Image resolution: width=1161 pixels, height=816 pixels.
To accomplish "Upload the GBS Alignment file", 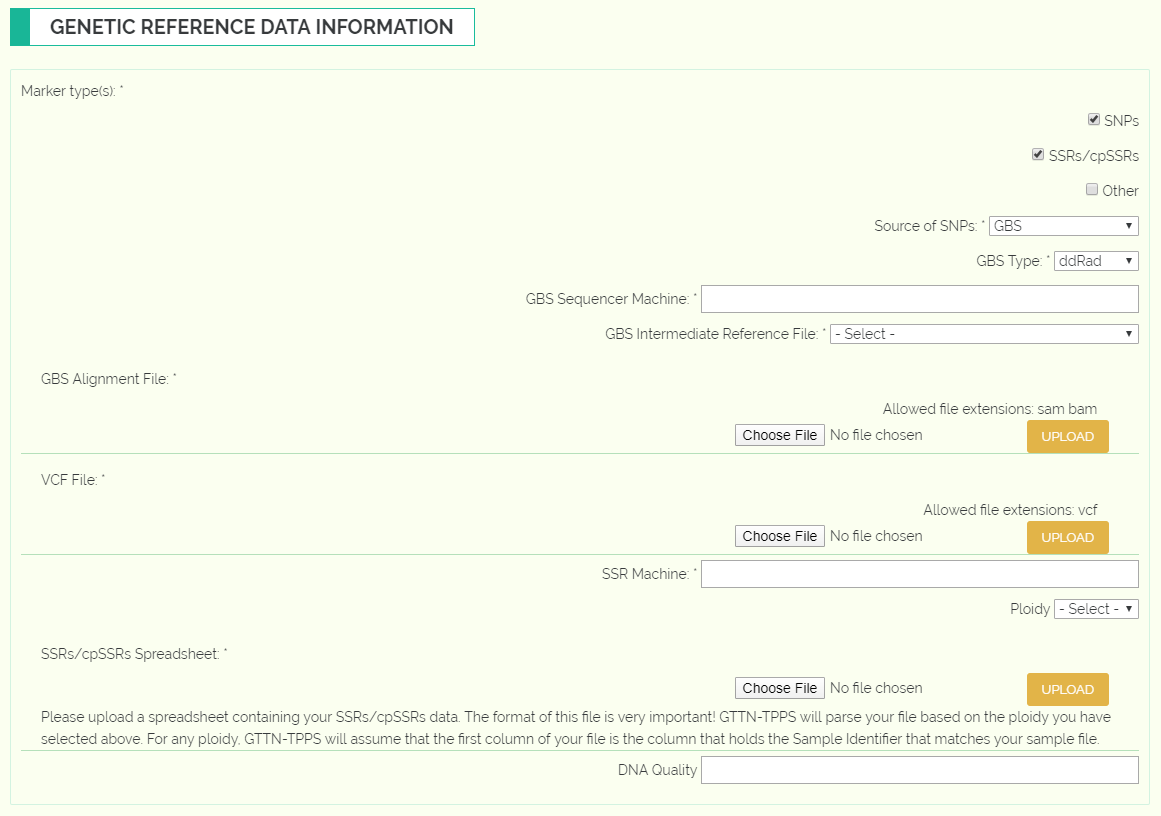I will [x=1067, y=436].
